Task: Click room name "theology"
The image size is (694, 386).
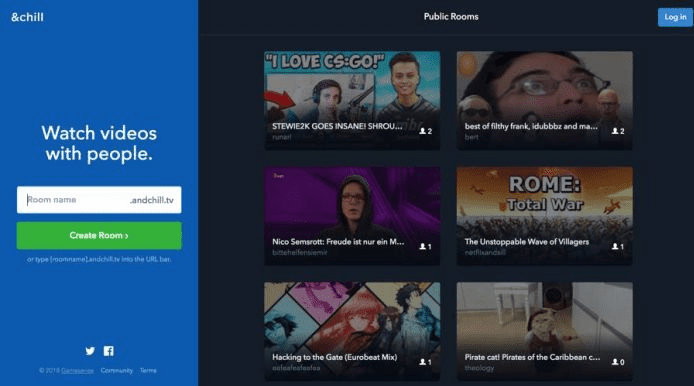Action: [x=479, y=368]
